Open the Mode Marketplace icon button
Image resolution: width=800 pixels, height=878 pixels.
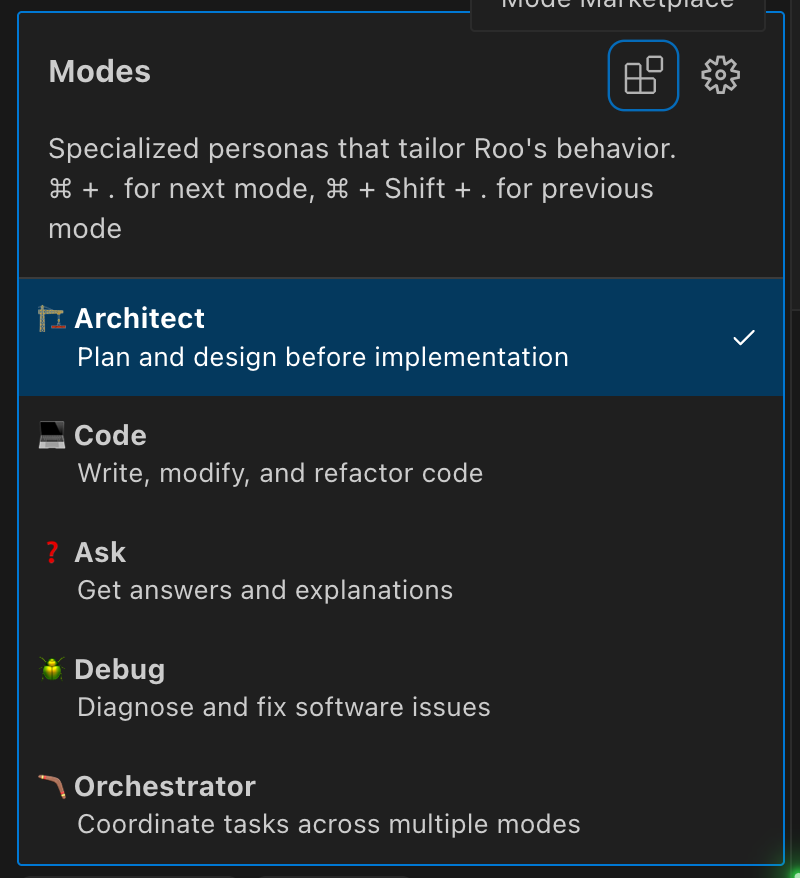tap(643, 76)
